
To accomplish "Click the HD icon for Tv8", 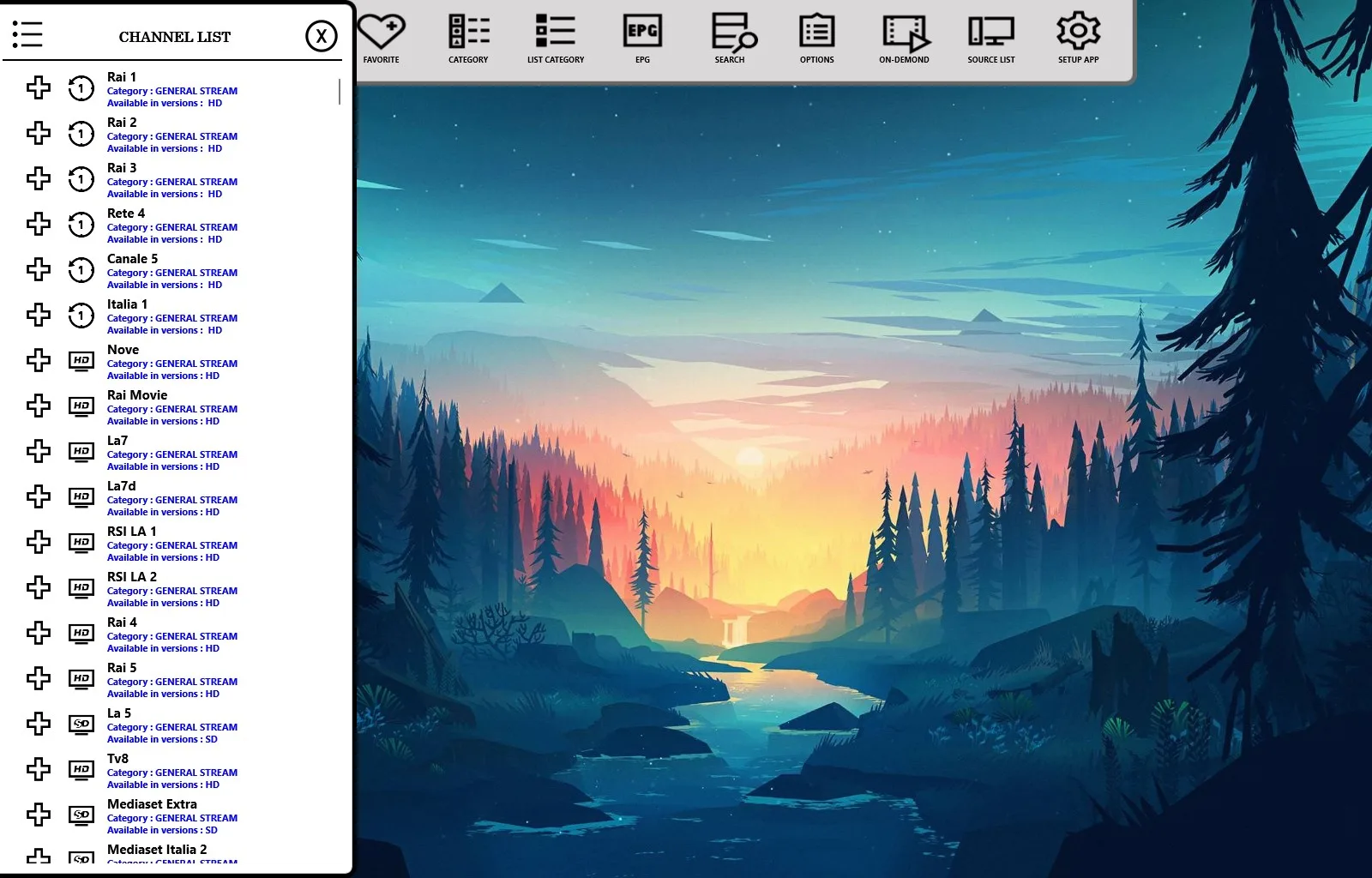I will [81, 770].
